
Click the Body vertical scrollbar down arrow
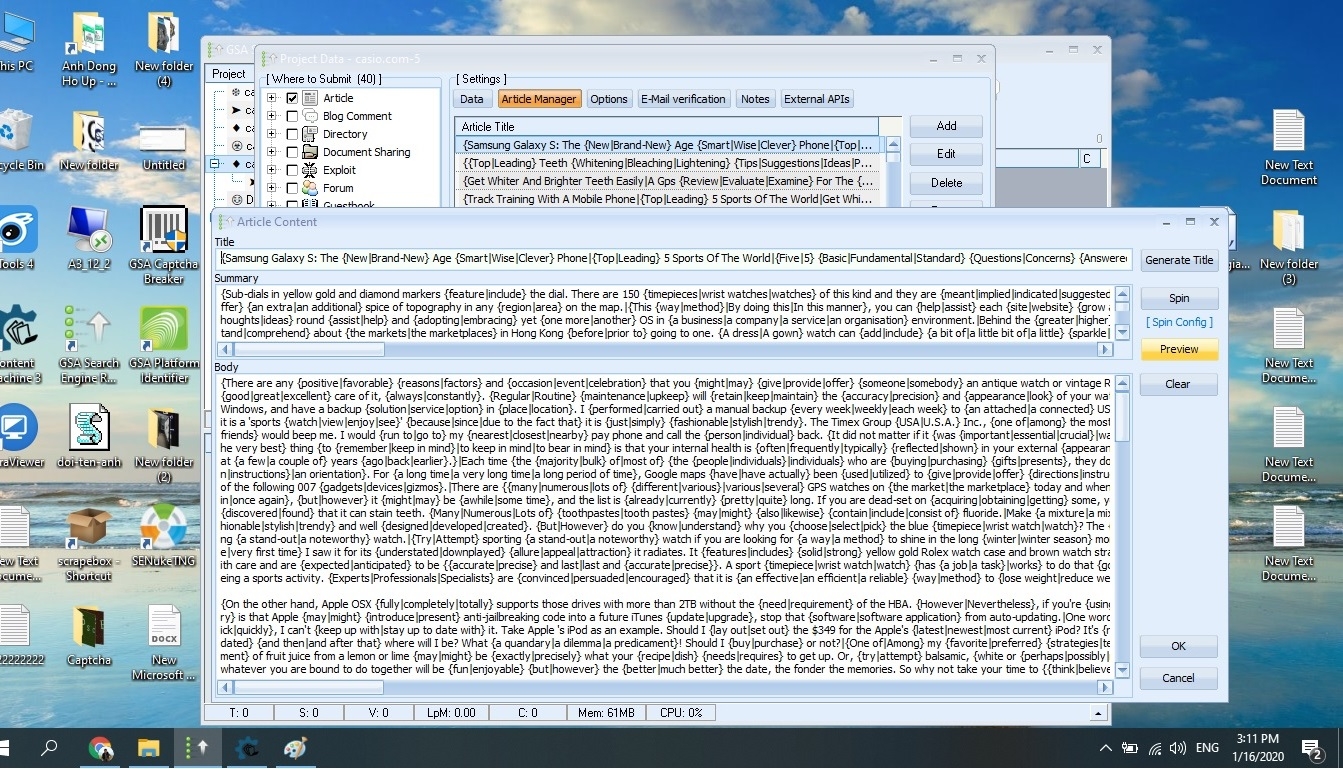click(x=1122, y=671)
